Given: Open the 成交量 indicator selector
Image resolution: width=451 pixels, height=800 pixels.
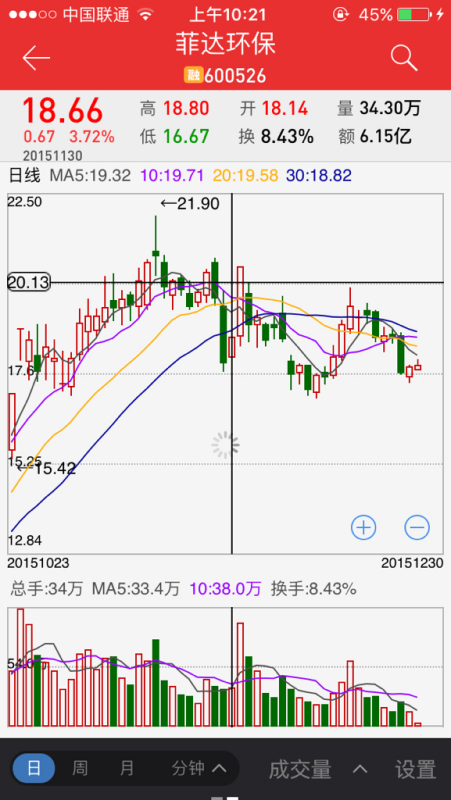Looking at the screenshot, I should pyautogui.click(x=317, y=769).
